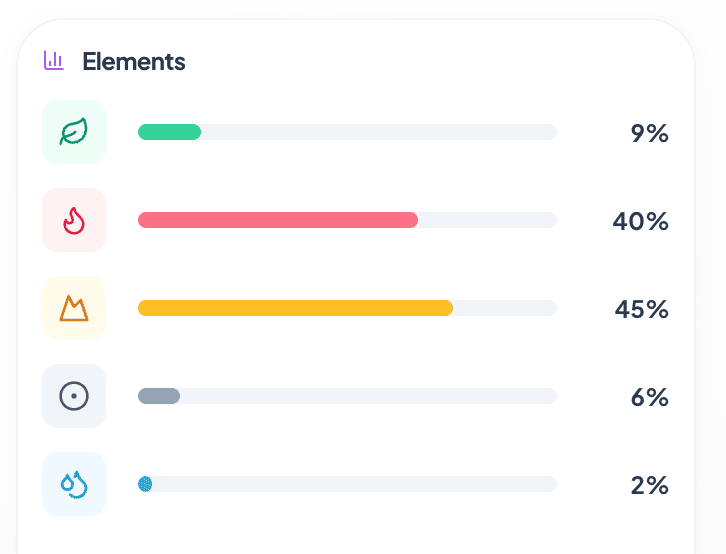The image size is (726, 554).
Task: Click the yellow filled part of the mountain bar
Action: (295, 308)
